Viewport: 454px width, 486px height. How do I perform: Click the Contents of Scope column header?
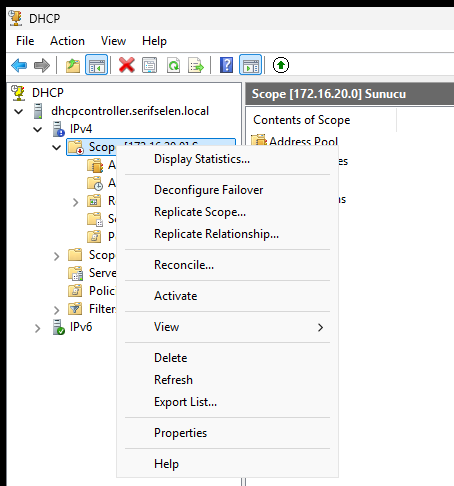(321, 120)
